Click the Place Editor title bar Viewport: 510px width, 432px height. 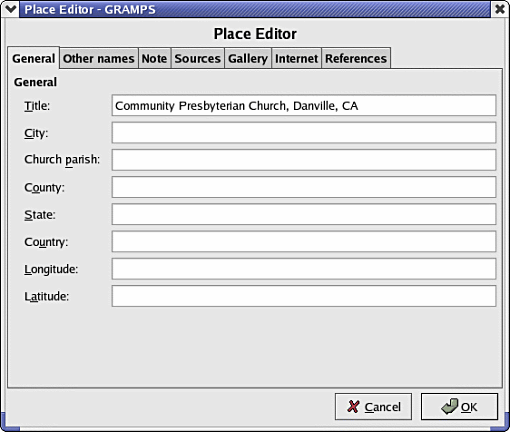tap(255, 9)
